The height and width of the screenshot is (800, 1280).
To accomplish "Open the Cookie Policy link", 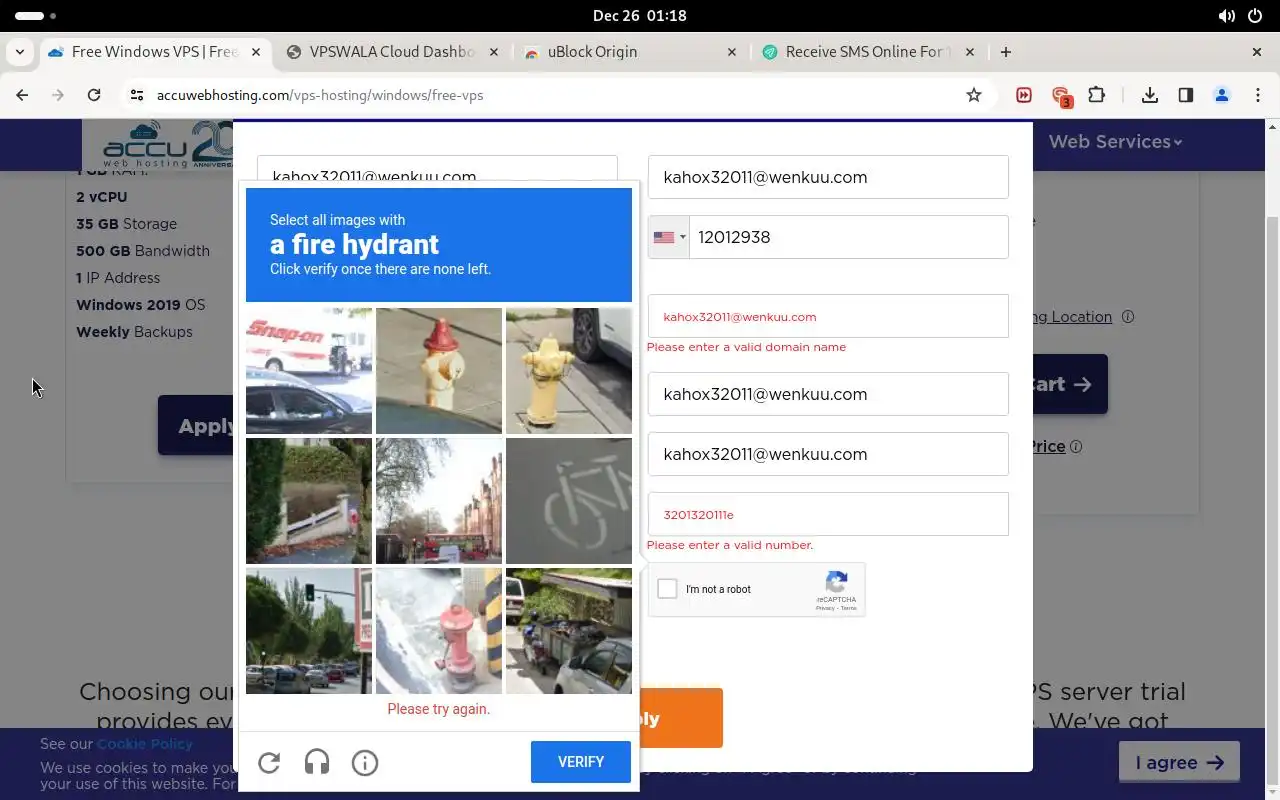I will pos(145,744).
